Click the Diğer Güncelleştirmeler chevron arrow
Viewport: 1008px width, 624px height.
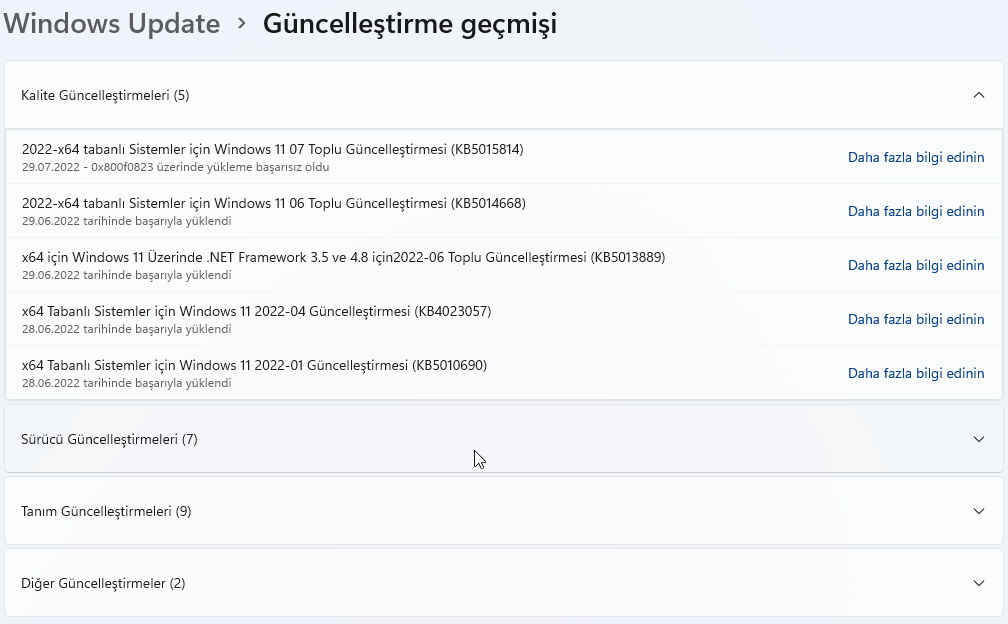[979, 583]
